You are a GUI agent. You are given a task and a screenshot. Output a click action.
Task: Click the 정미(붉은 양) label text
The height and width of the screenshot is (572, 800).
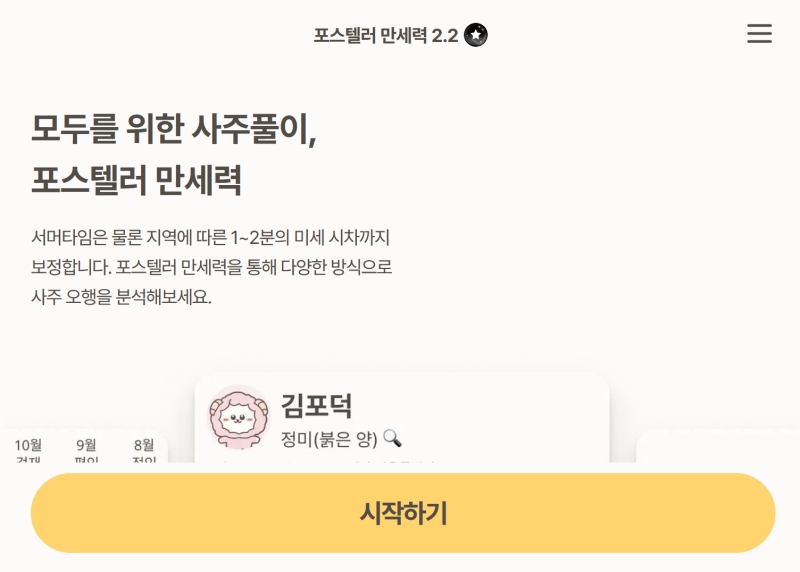click(x=329, y=439)
